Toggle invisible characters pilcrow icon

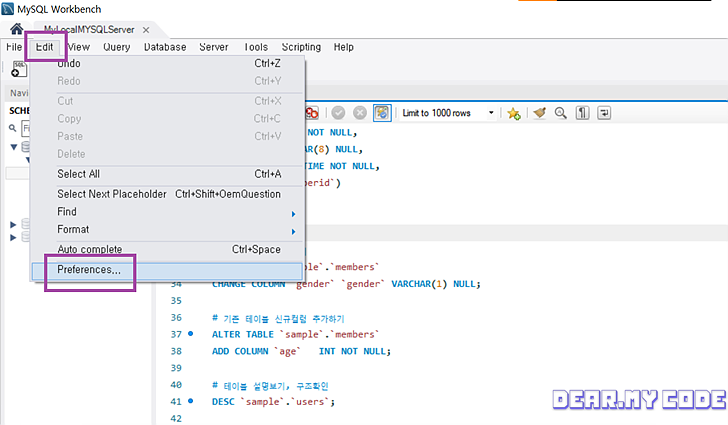click(582, 113)
